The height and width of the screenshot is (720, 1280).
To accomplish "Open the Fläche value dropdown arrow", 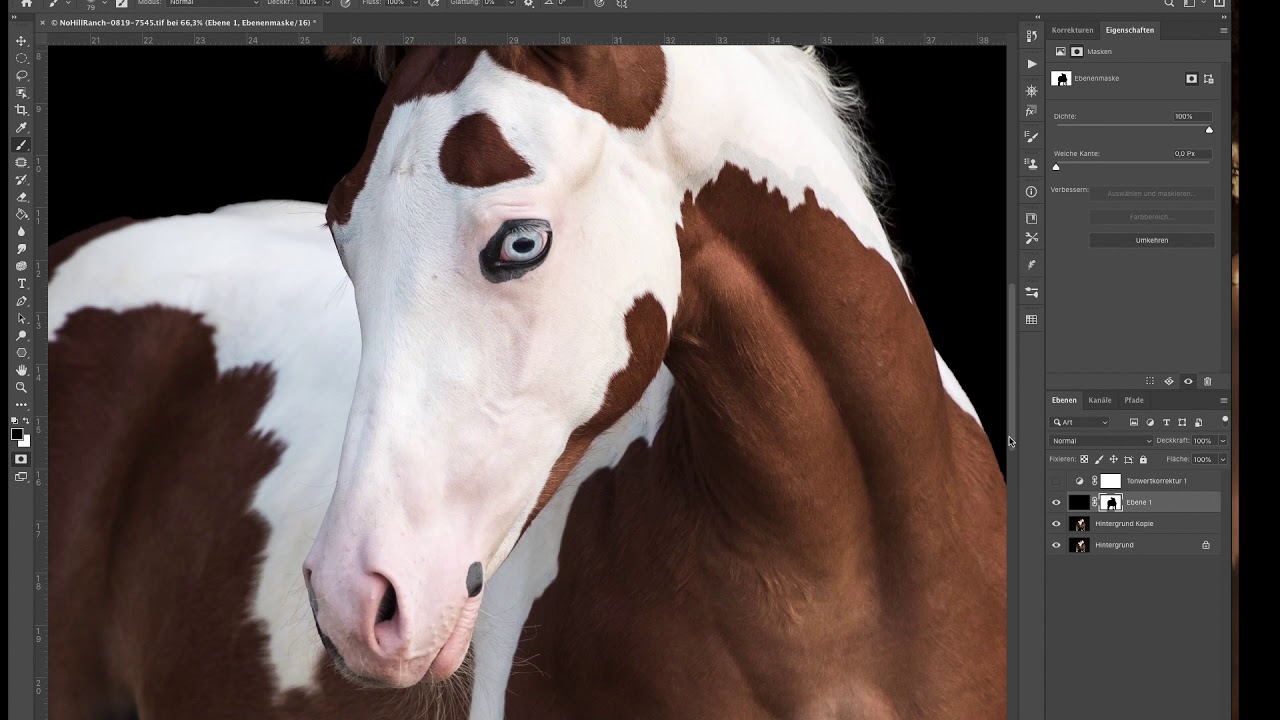I will [1222, 460].
